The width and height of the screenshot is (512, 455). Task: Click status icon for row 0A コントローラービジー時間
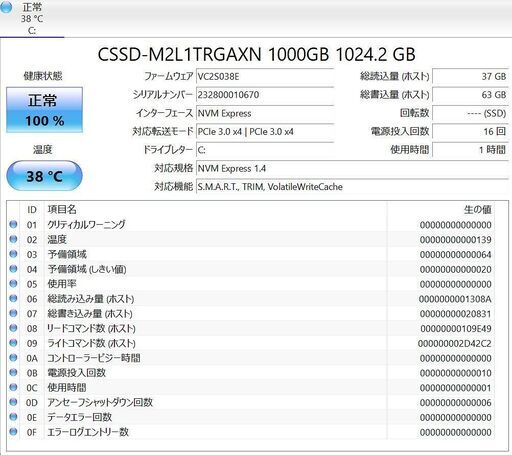pyautogui.click(x=13, y=358)
